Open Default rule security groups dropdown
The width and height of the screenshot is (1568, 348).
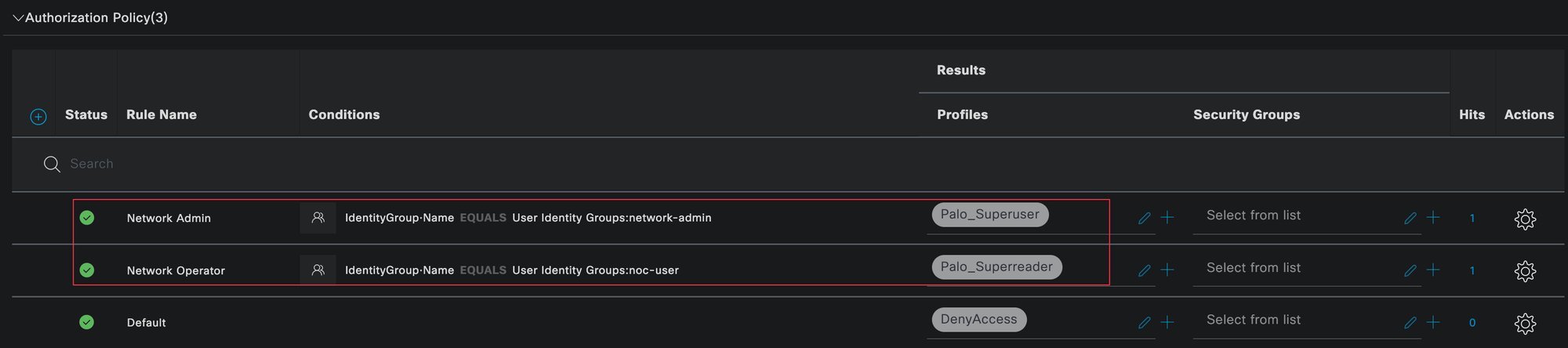pyautogui.click(x=1294, y=320)
